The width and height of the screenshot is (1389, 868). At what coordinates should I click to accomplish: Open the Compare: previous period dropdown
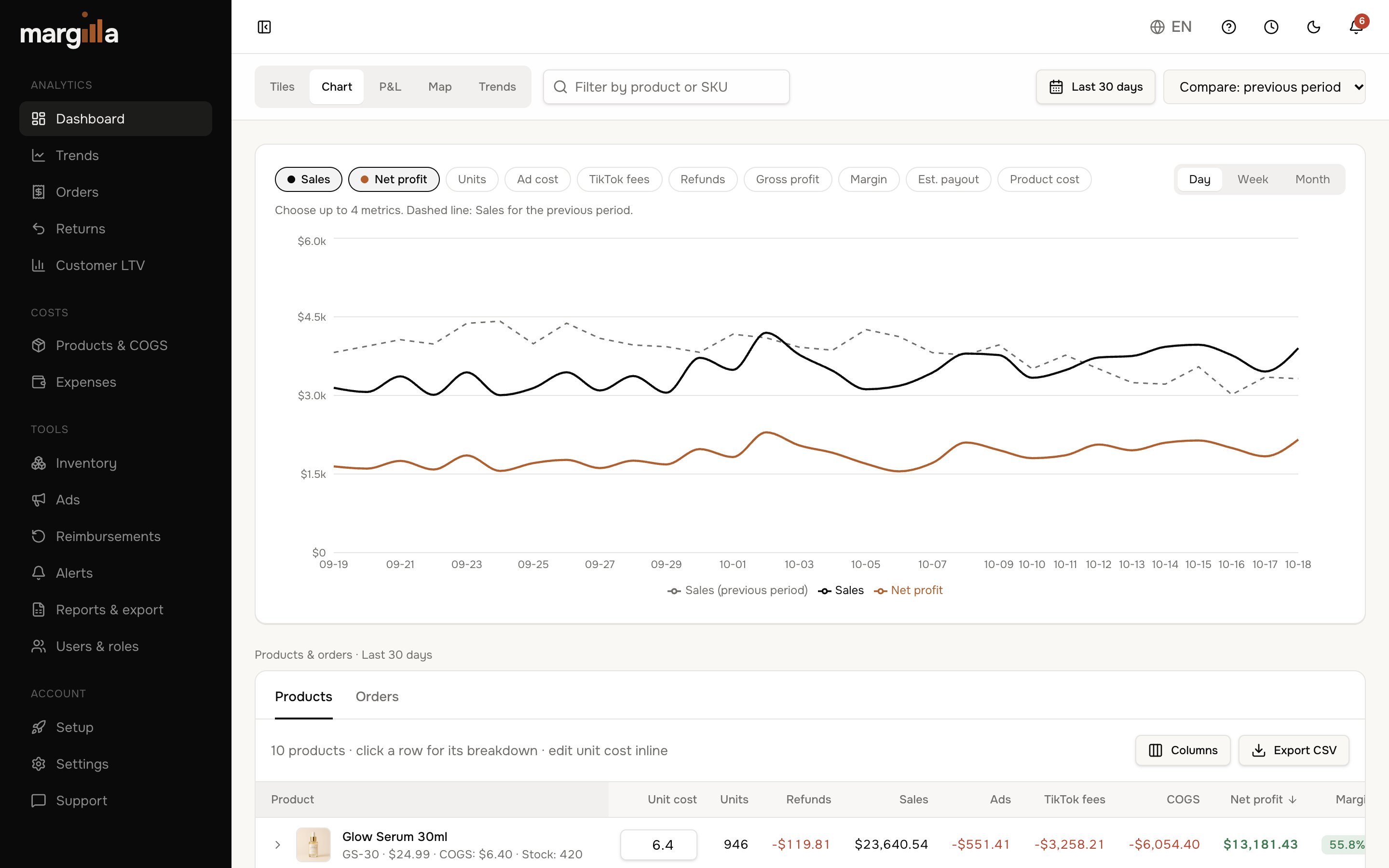point(1264,87)
